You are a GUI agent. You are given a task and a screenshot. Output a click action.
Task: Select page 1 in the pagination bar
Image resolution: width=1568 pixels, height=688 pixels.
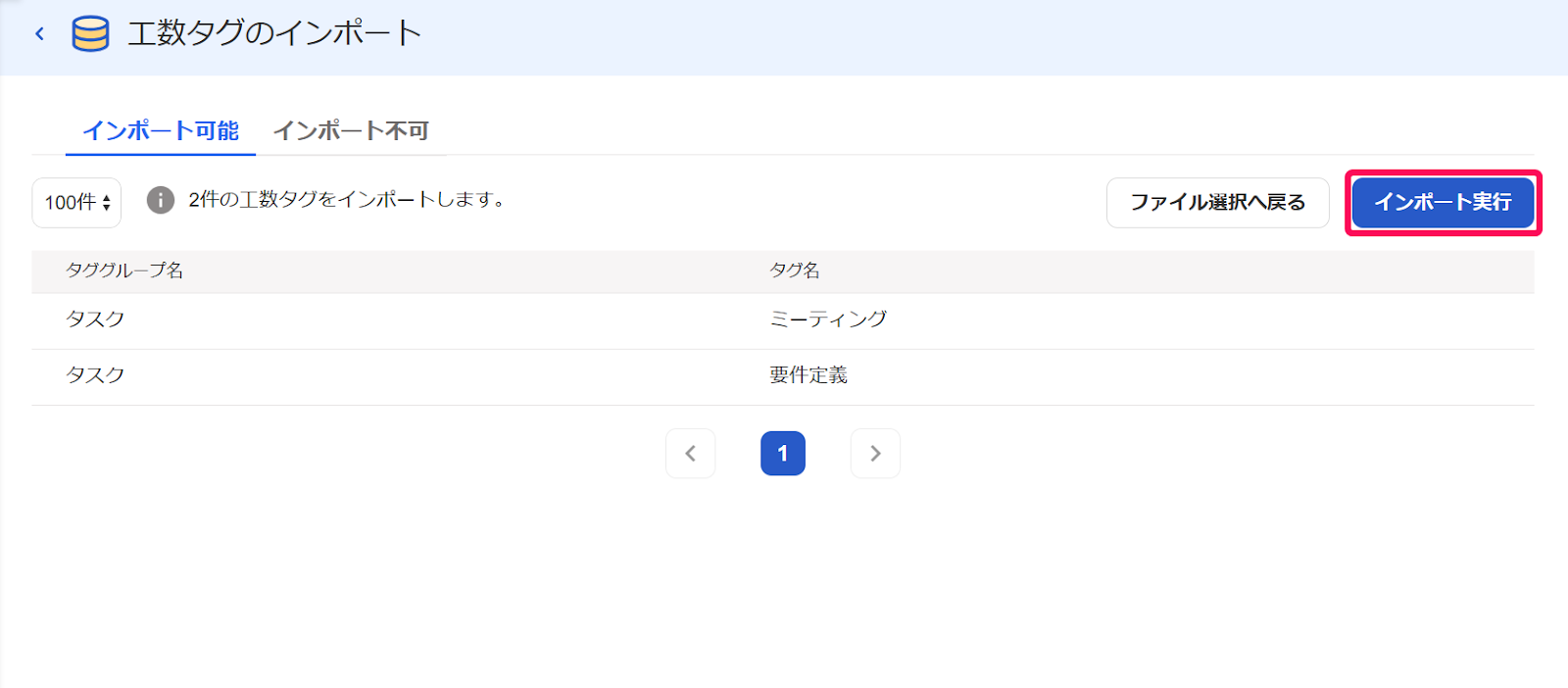click(x=783, y=453)
